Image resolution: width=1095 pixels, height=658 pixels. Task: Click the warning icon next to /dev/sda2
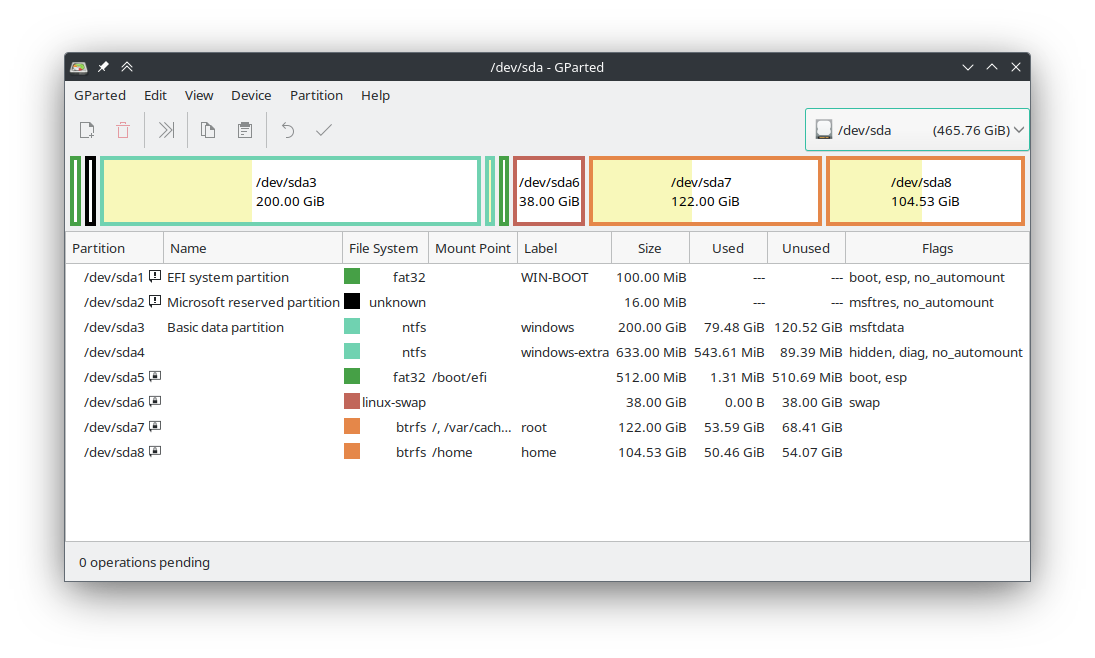click(x=155, y=301)
